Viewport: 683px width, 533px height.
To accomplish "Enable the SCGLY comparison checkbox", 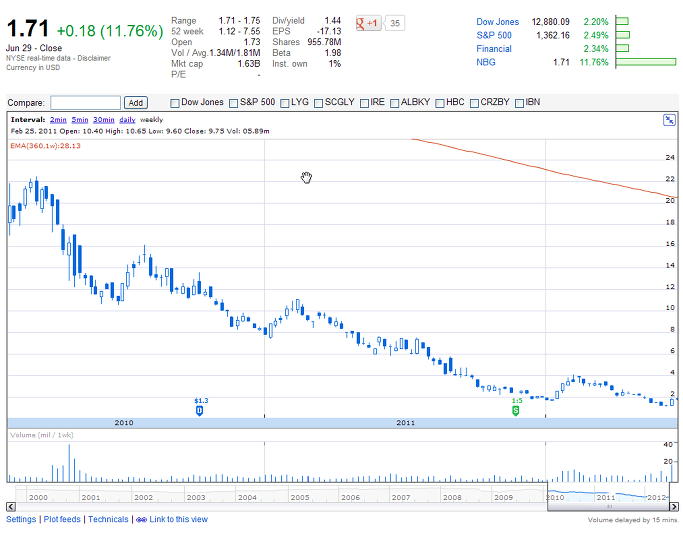I will pyautogui.click(x=318, y=103).
